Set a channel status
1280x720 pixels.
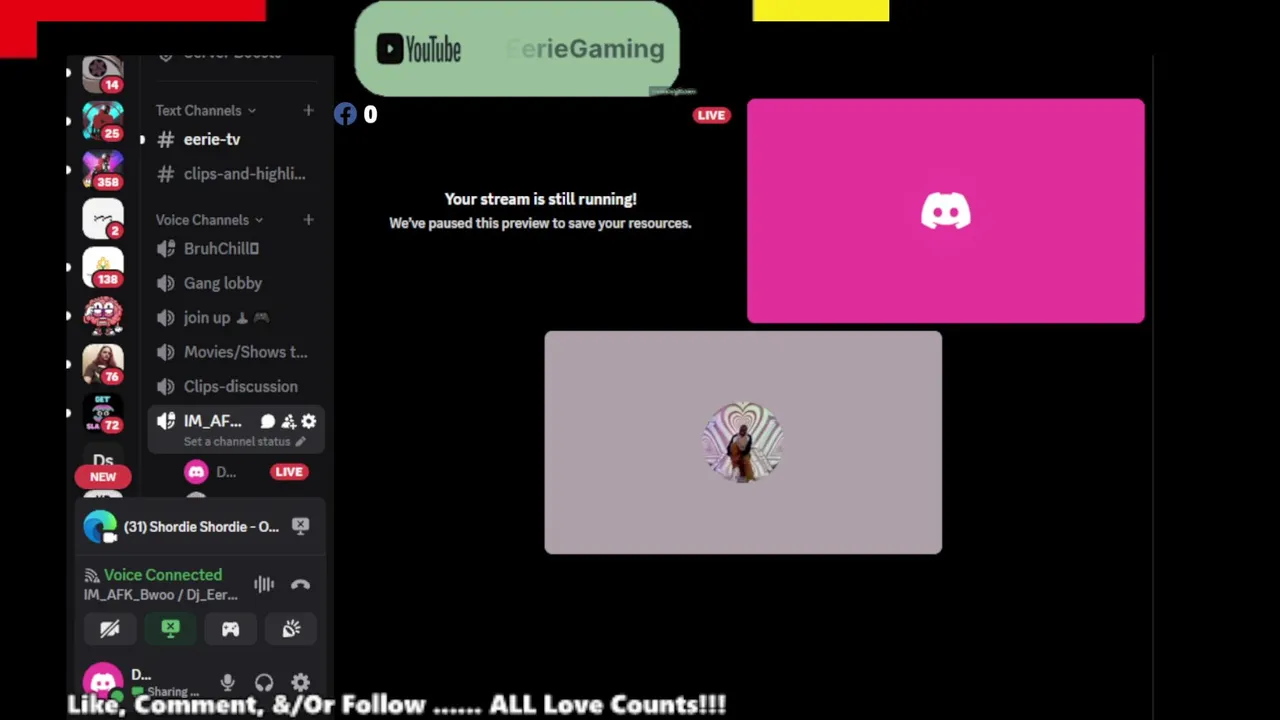click(x=245, y=442)
